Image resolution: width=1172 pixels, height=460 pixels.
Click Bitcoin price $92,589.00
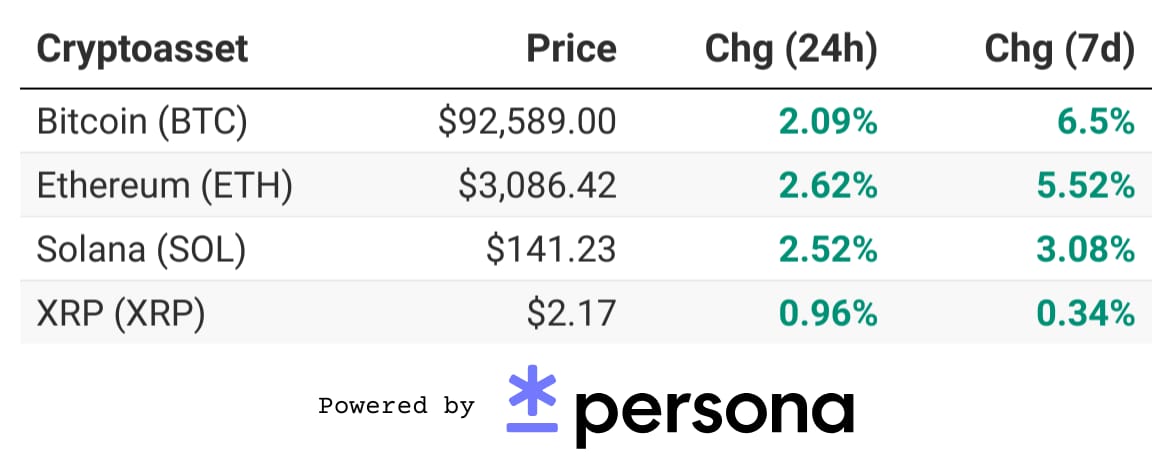click(527, 122)
